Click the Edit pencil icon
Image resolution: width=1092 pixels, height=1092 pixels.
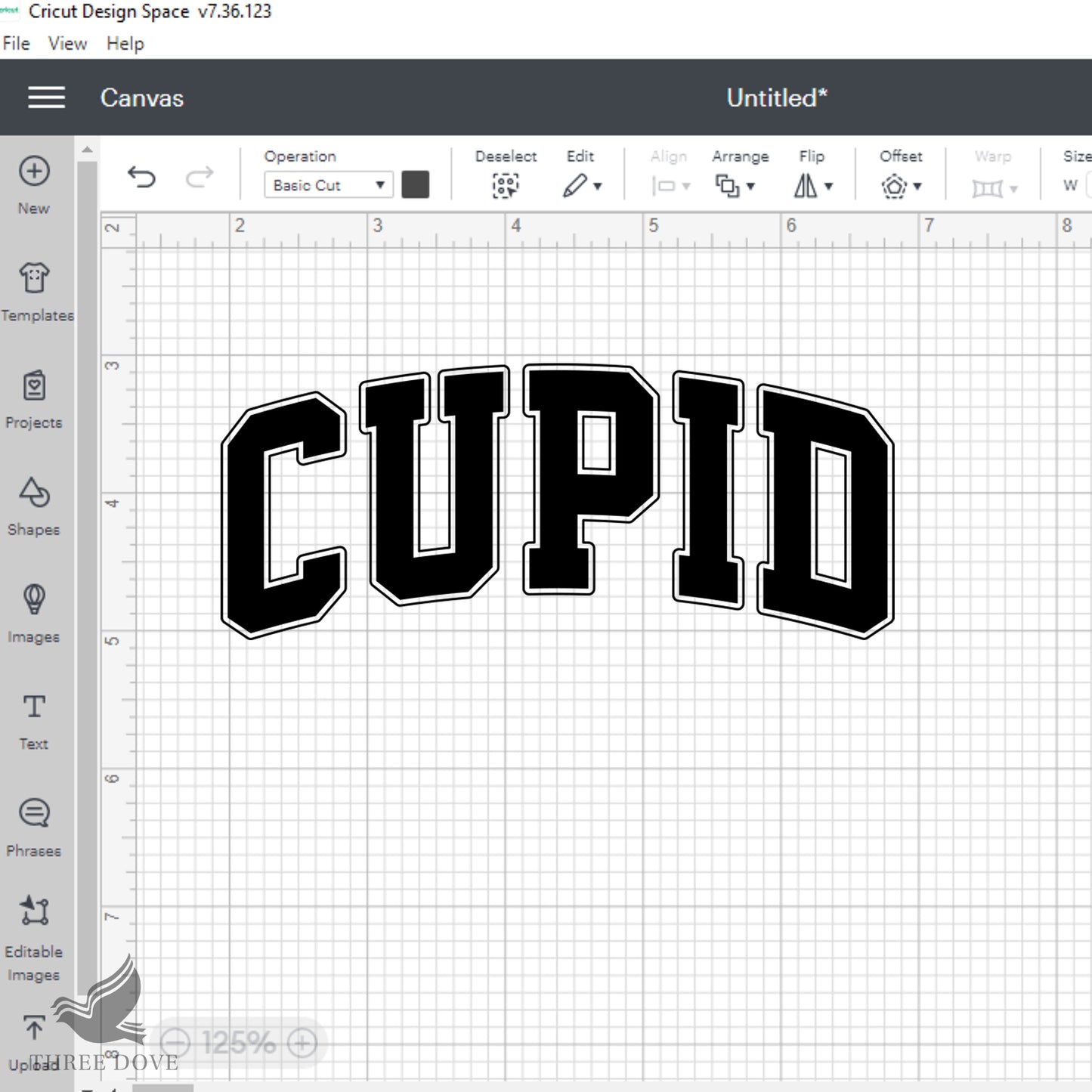575,185
